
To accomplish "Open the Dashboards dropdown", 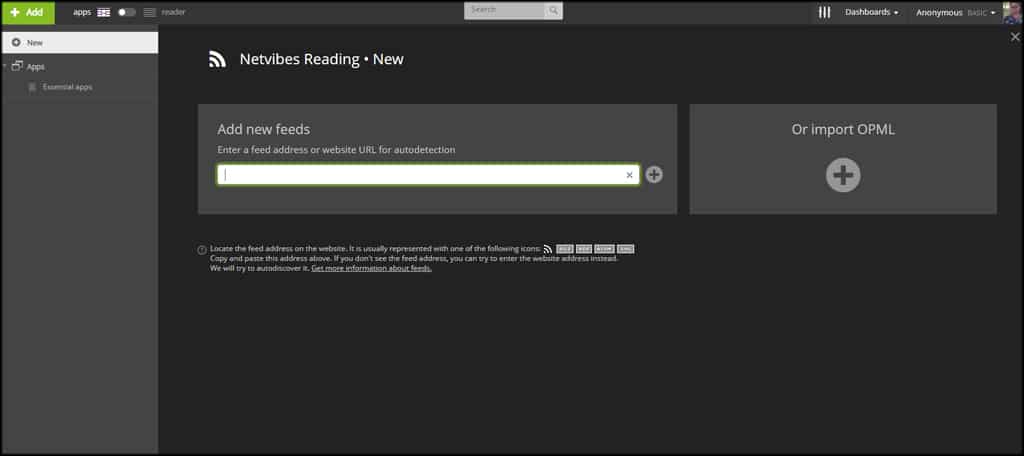I will [x=872, y=12].
